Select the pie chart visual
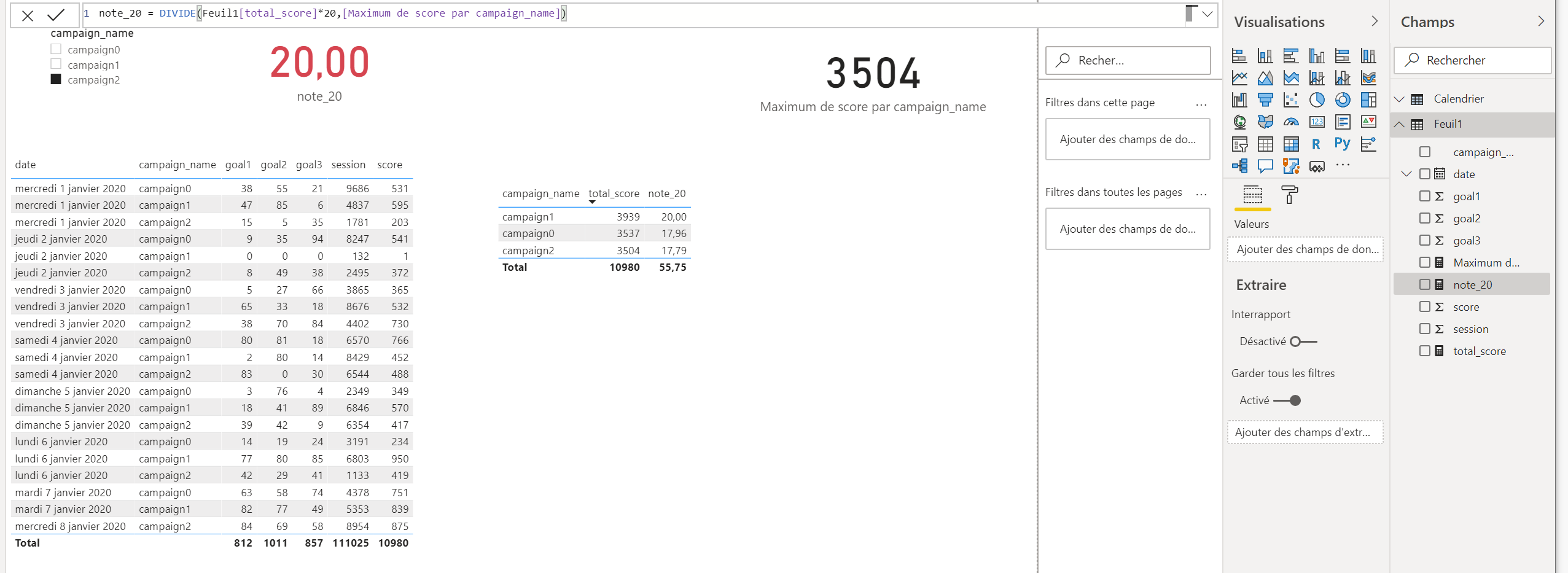The image size is (1568, 573). (x=1317, y=100)
